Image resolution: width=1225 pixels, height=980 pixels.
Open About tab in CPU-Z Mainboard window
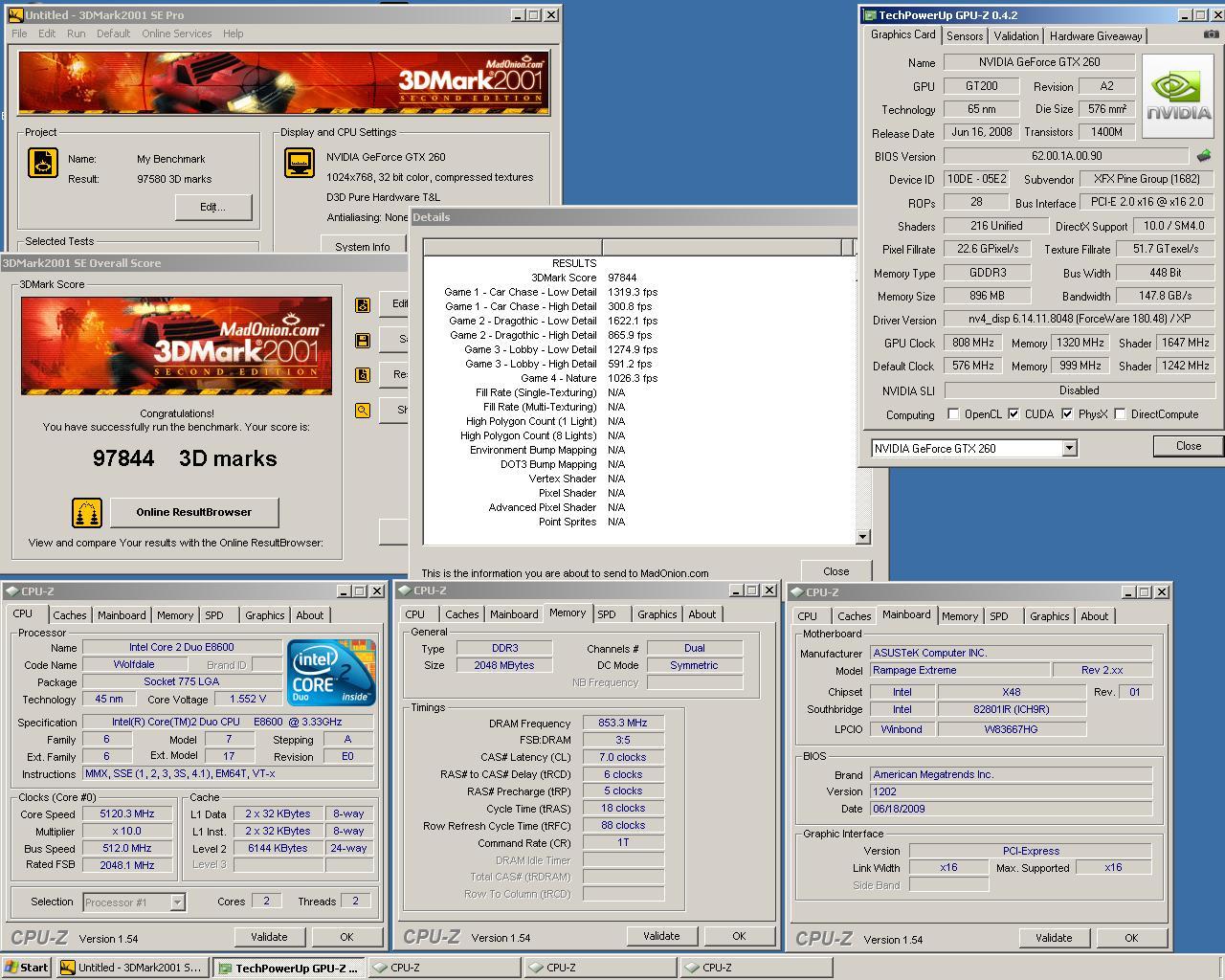tap(1095, 616)
